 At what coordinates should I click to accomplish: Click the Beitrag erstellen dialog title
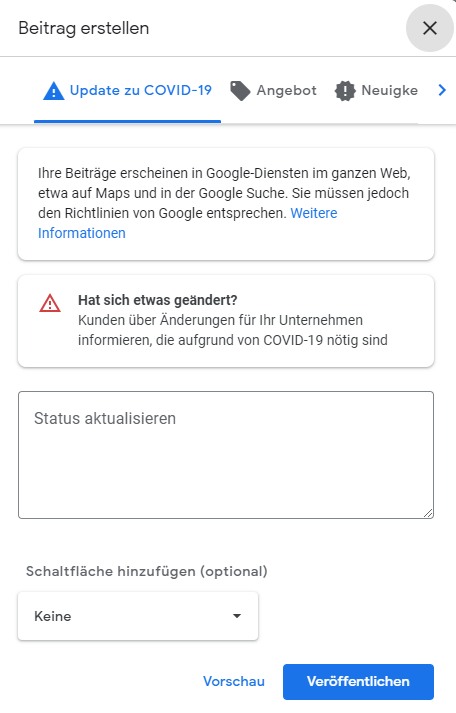pyautogui.click(x=84, y=28)
